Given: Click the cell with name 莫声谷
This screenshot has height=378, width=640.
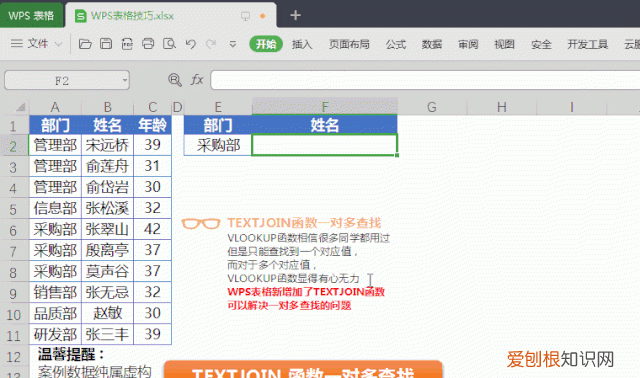Looking at the screenshot, I should [x=107, y=271].
